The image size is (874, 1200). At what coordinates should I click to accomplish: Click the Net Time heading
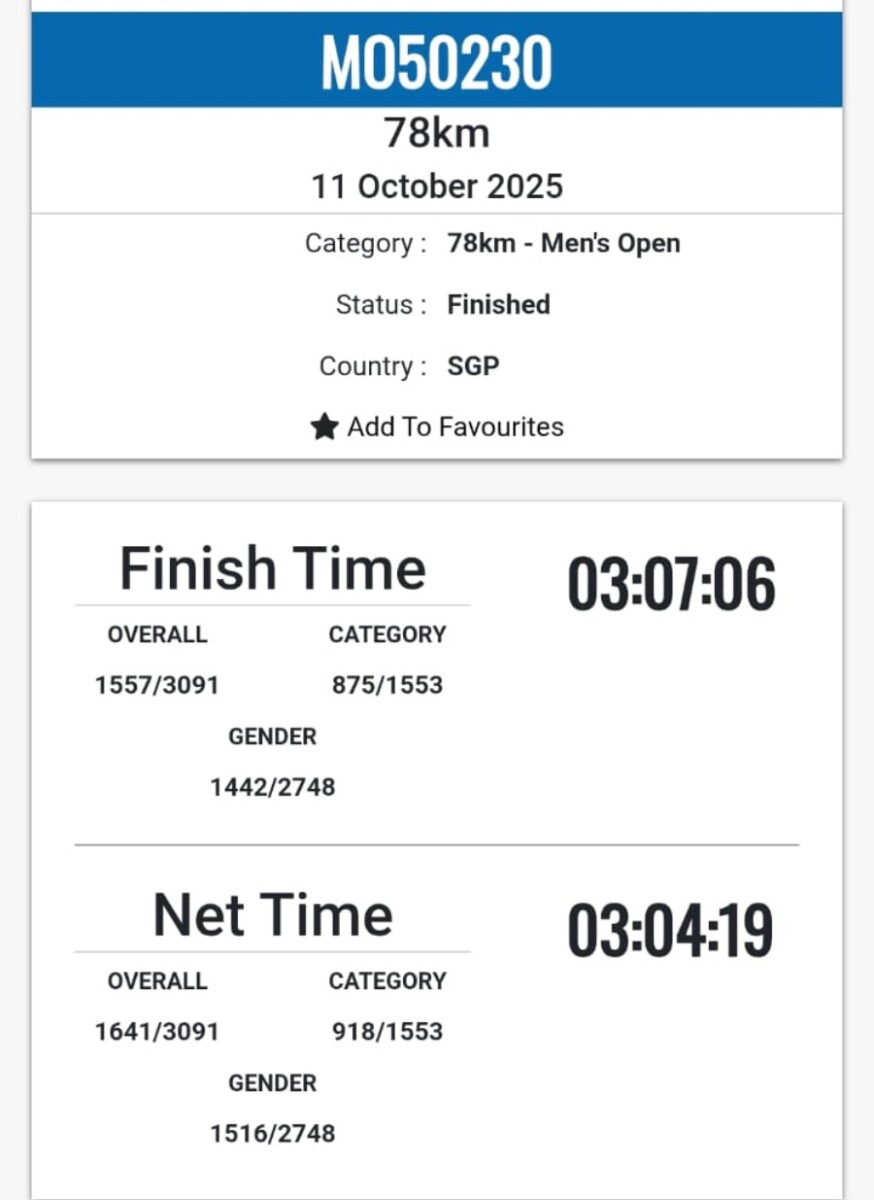tap(272, 915)
